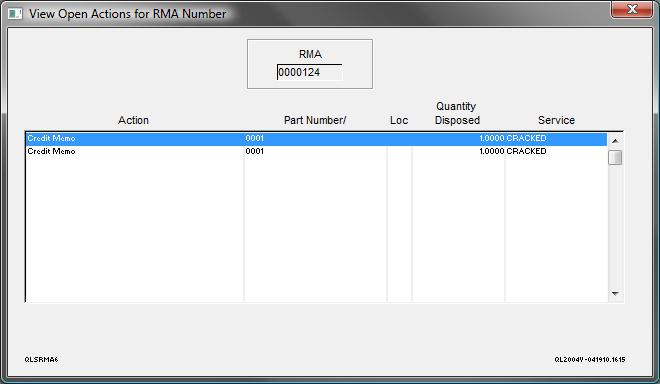
Task: Click the Loc column header
Action: (x=399, y=120)
